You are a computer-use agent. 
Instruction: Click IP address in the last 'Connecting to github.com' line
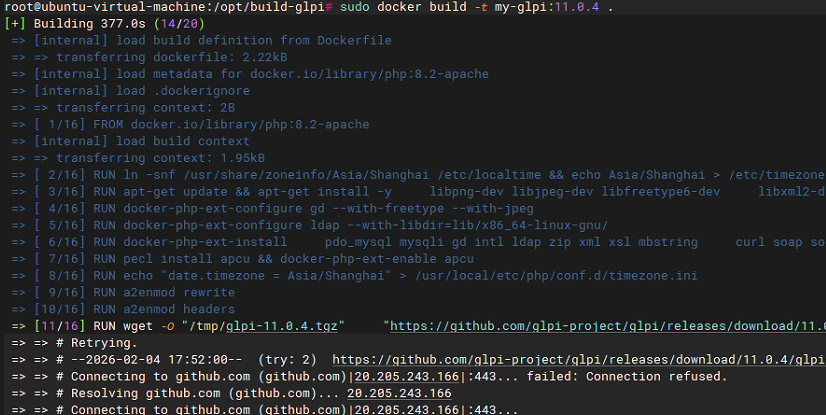pos(407,409)
